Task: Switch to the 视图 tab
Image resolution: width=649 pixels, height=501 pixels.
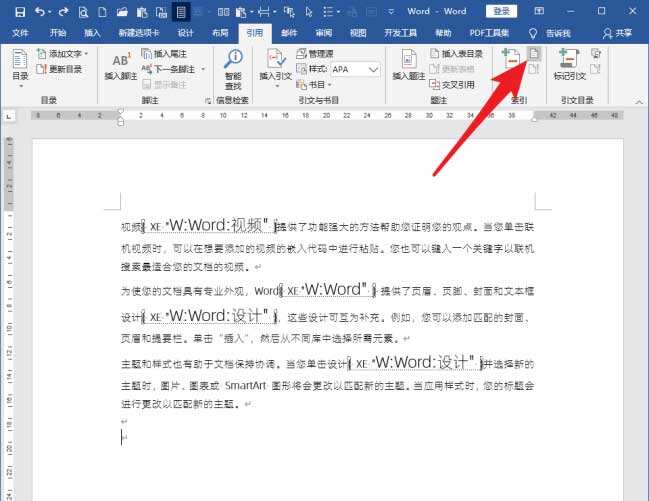Action: 358,33
